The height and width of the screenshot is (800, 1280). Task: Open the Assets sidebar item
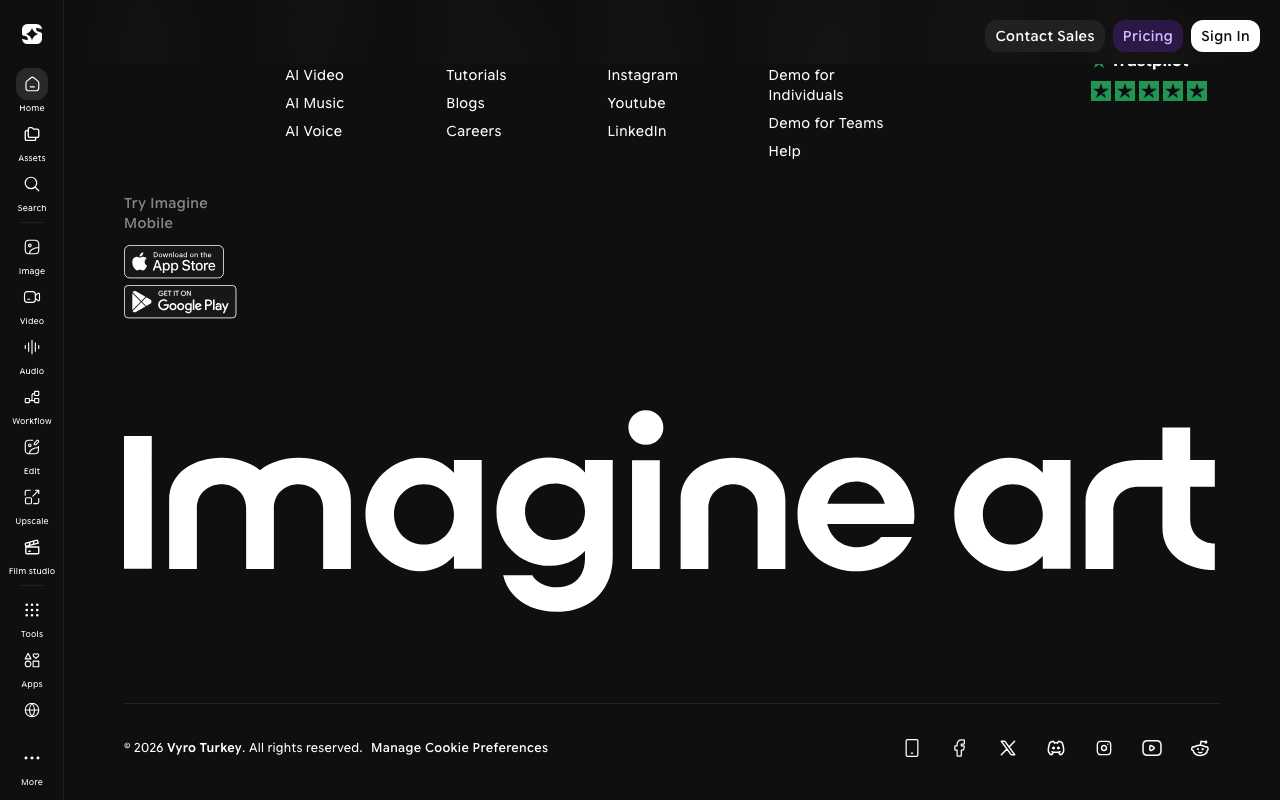(32, 142)
